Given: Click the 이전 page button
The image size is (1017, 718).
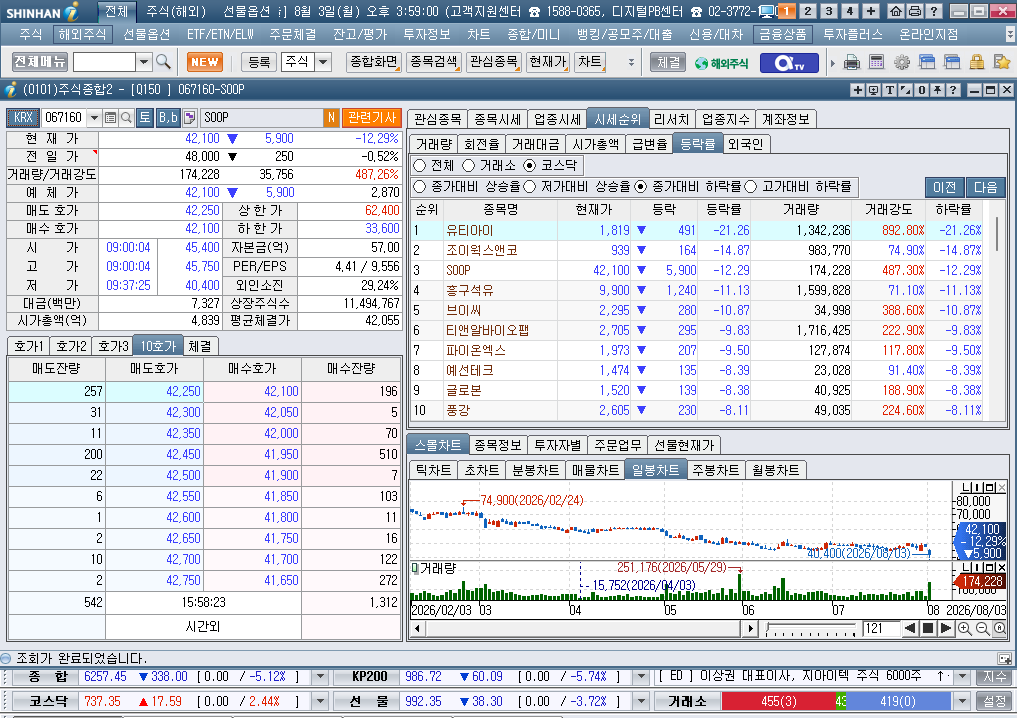Looking at the screenshot, I should 944,187.
